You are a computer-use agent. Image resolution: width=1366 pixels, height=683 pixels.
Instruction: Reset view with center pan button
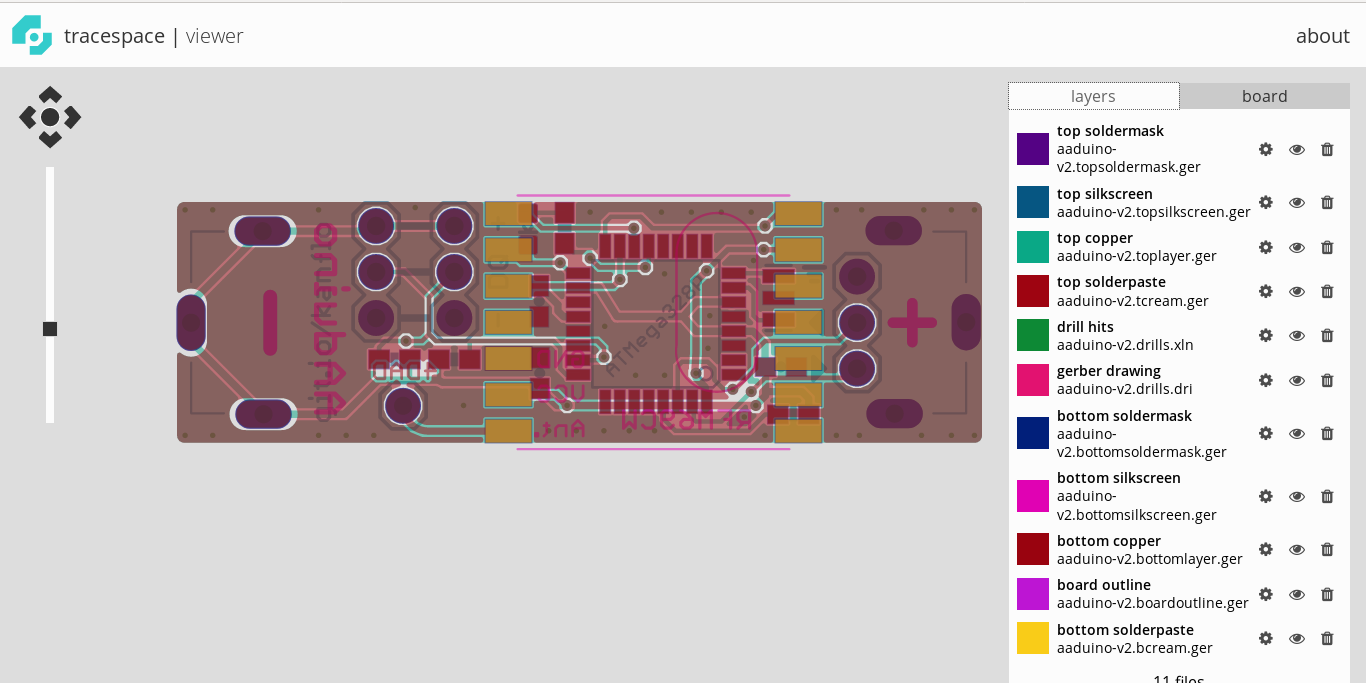(50, 117)
